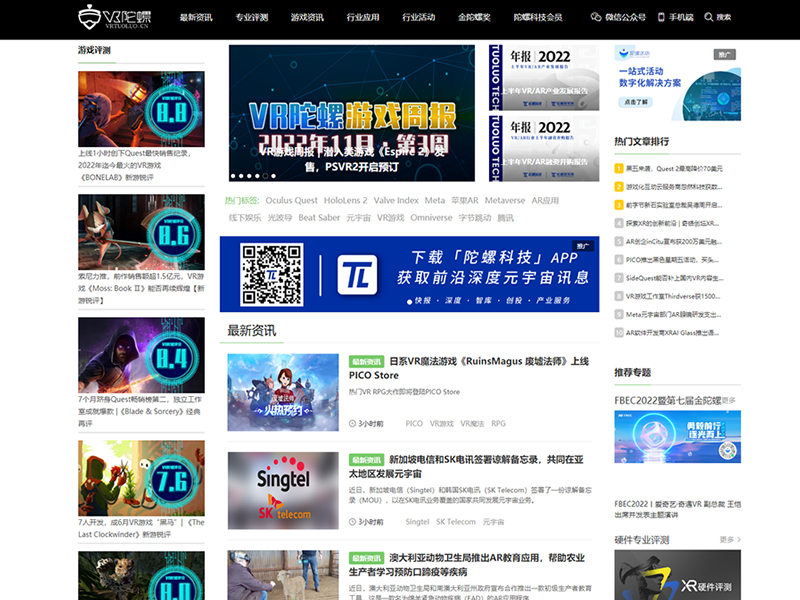Image resolution: width=800 pixels, height=600 pixels.
Task: Open hot article 'Meta元宇宙部门AR眼镜研发支出...'
Action: tap(673, 314)
